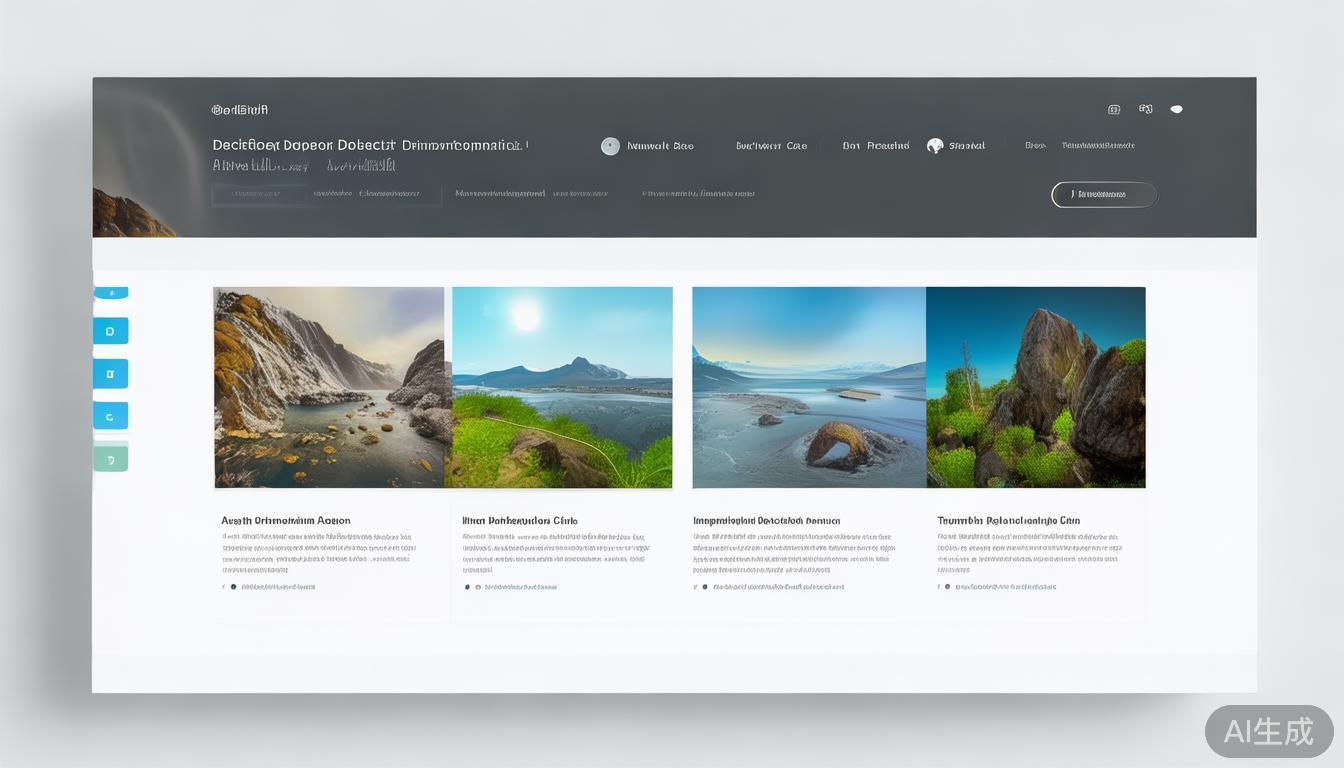Image resolution: width=1344 pixels, height=768 pixels.
Task: Click the second blue sidebar button
Action: [110, 331]
